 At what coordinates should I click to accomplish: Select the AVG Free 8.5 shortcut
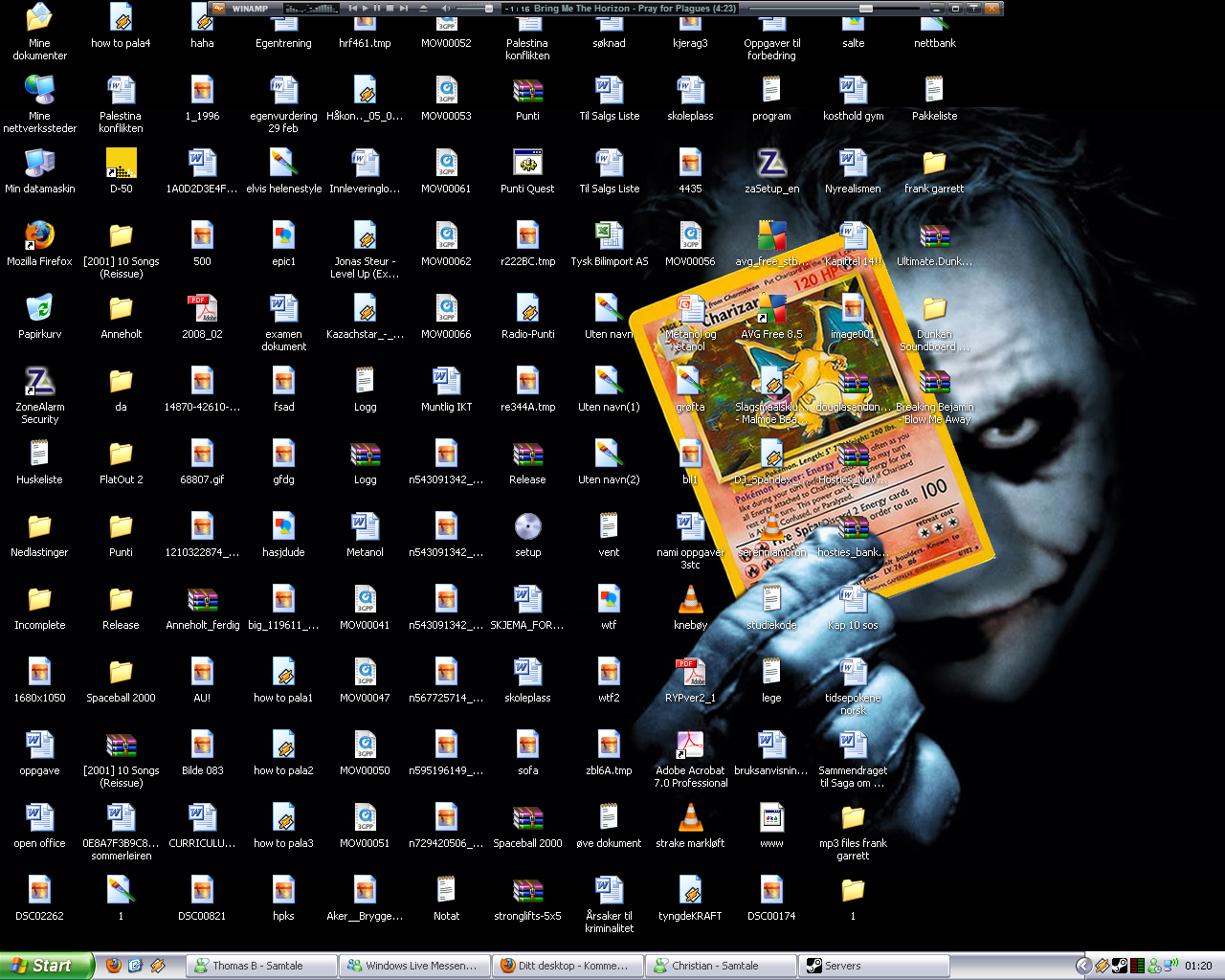(x=771, y=317)
